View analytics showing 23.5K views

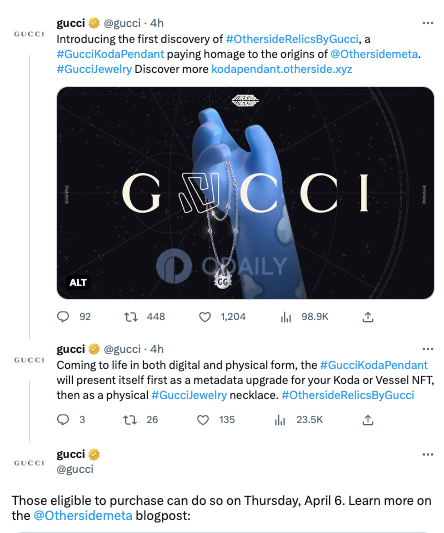point(280,420)
